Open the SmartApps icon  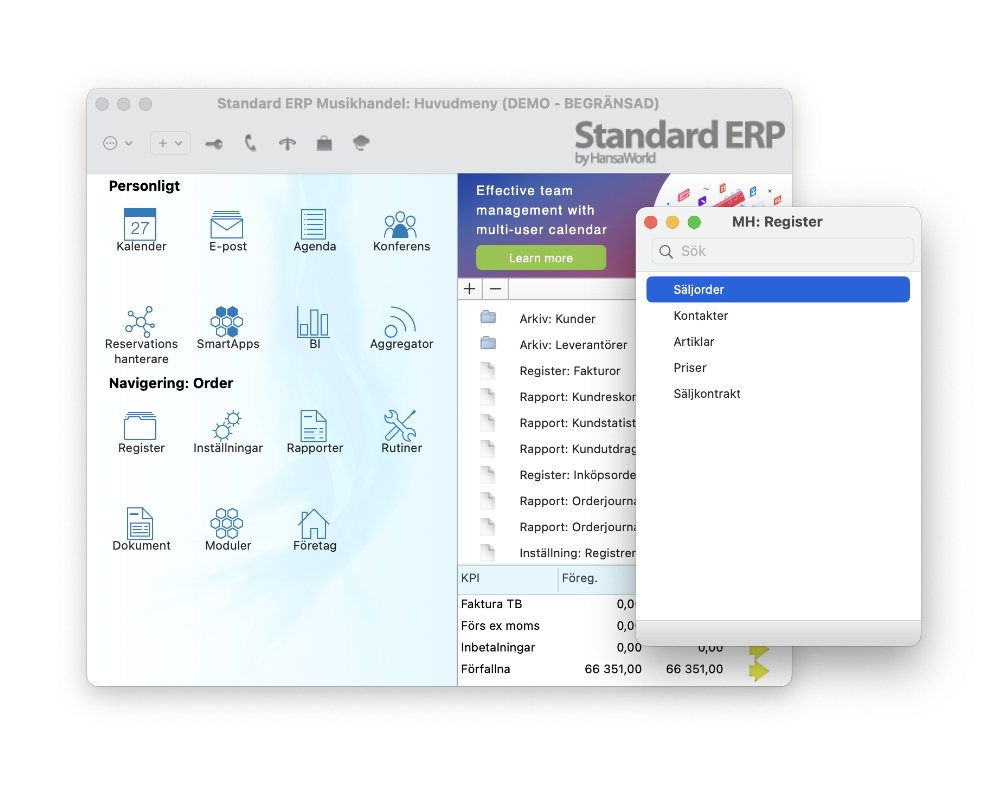tap(227, 322)
